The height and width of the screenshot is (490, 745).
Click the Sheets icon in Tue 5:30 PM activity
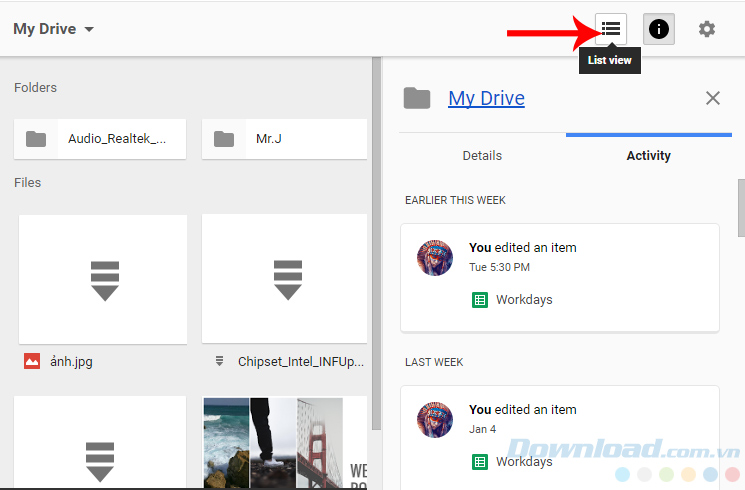480,300
